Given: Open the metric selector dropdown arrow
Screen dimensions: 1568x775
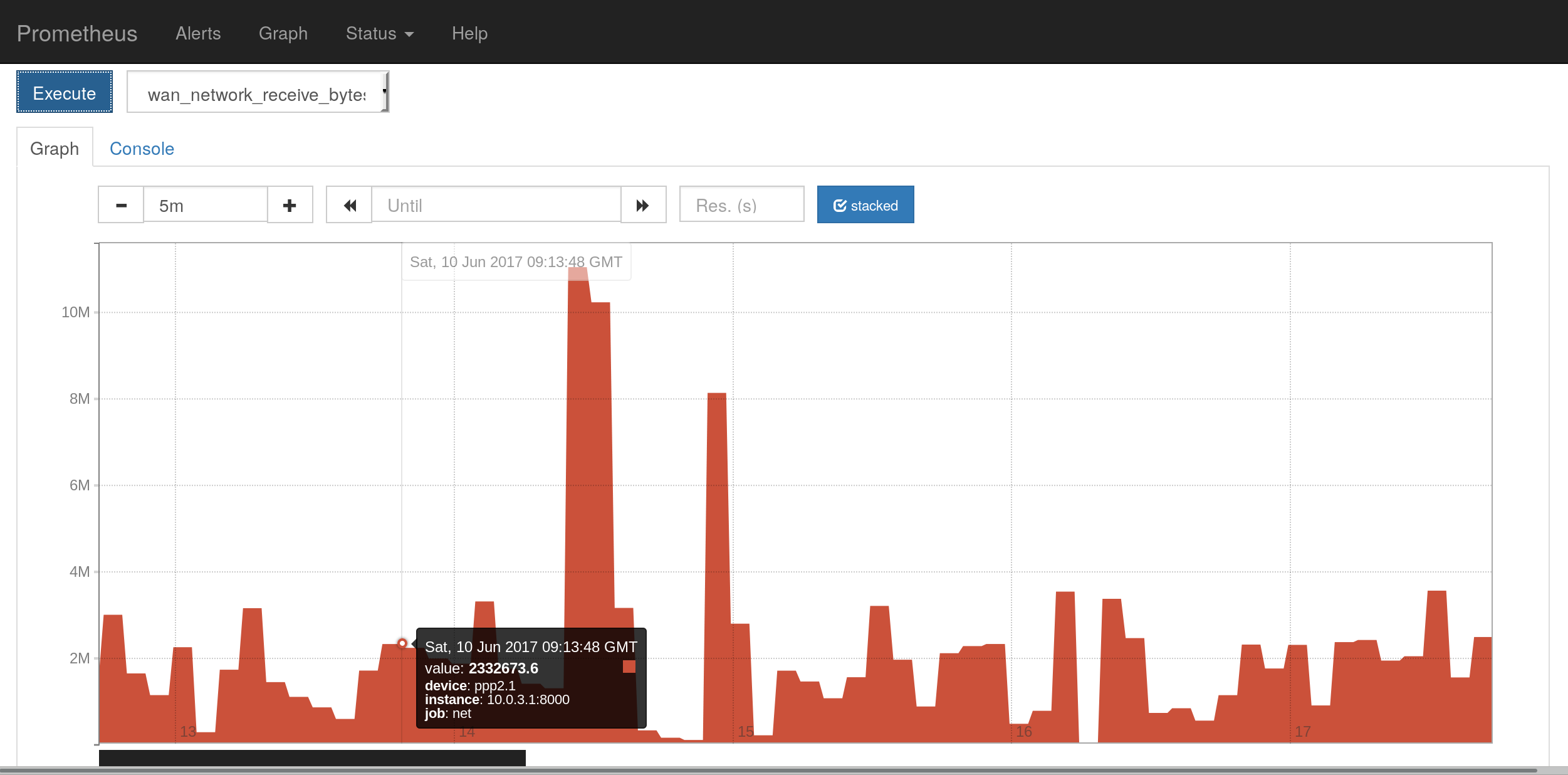Looking at the screenshot, I should (384, 92).
